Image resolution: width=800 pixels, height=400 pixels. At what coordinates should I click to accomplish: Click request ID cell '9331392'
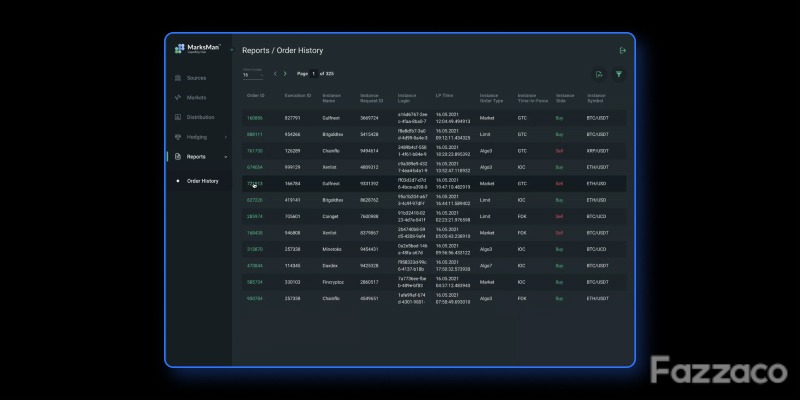coord(369,184)
